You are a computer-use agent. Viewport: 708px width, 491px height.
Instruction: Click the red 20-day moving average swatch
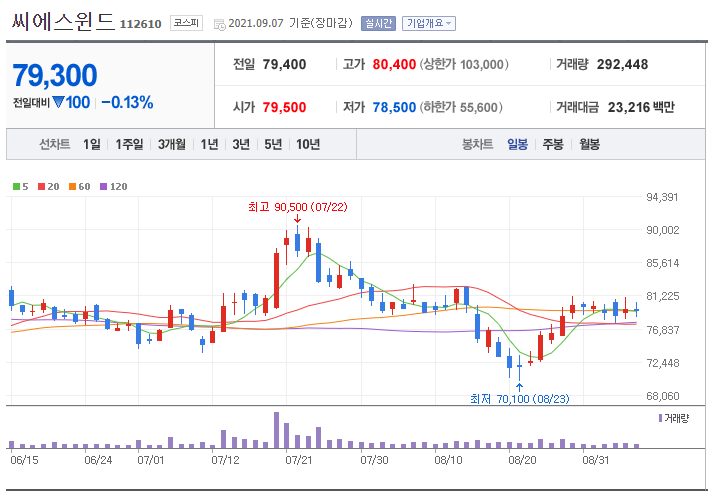pos(42,187)
